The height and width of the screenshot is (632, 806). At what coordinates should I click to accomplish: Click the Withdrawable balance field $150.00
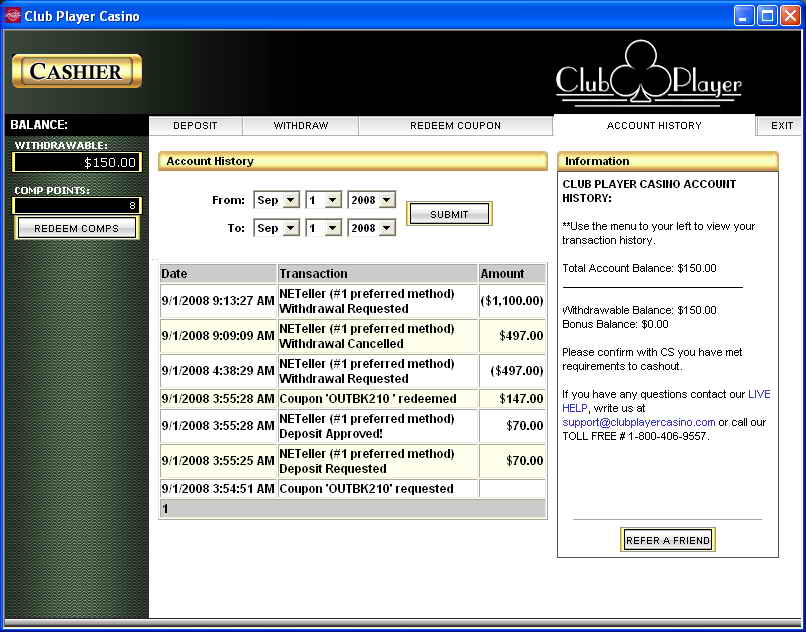tap(77, 162)
